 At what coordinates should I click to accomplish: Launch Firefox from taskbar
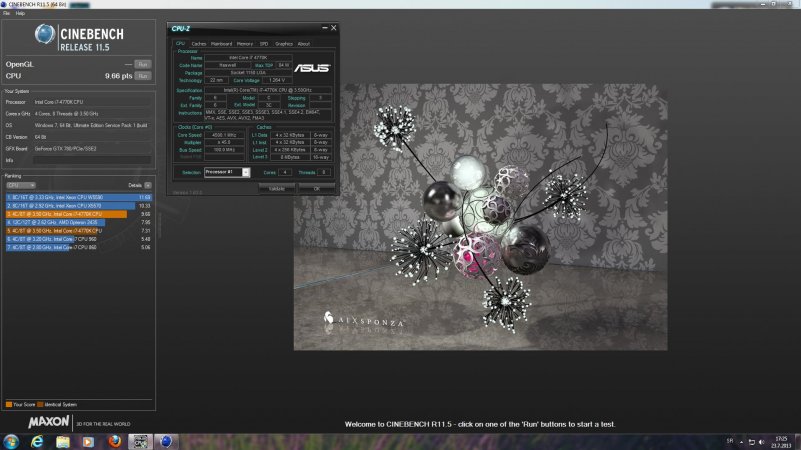click(x=114, y=442)
